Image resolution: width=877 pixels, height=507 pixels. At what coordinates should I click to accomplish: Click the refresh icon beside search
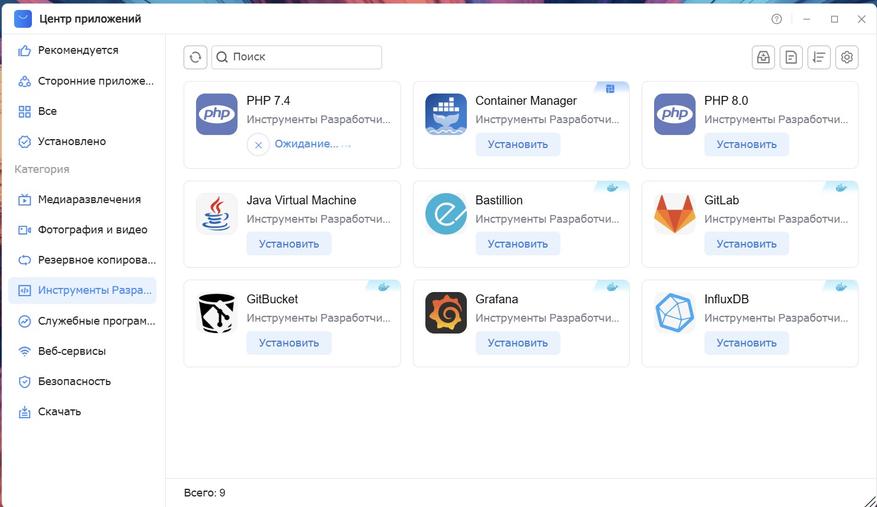tap(195, 57)
